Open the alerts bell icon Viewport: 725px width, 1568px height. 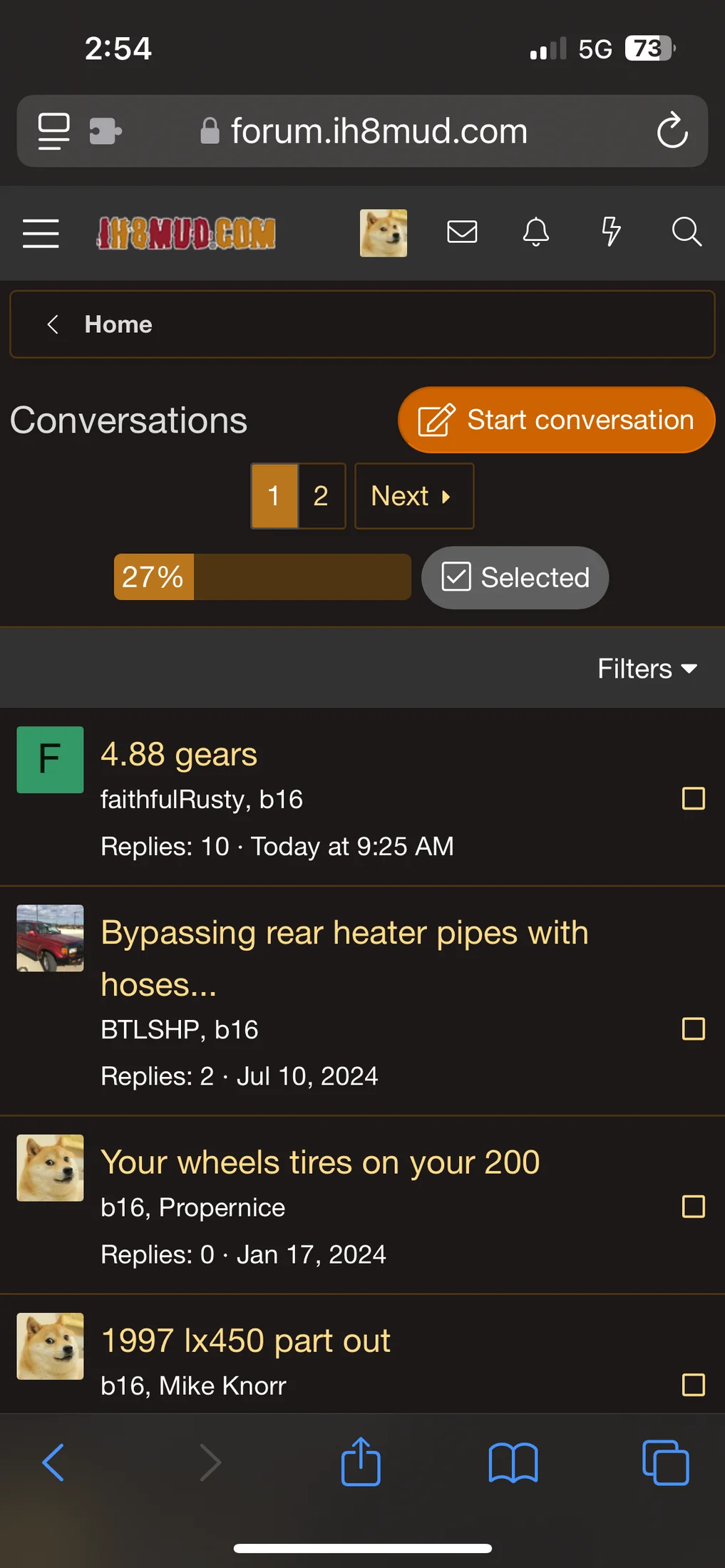[536, 232]
